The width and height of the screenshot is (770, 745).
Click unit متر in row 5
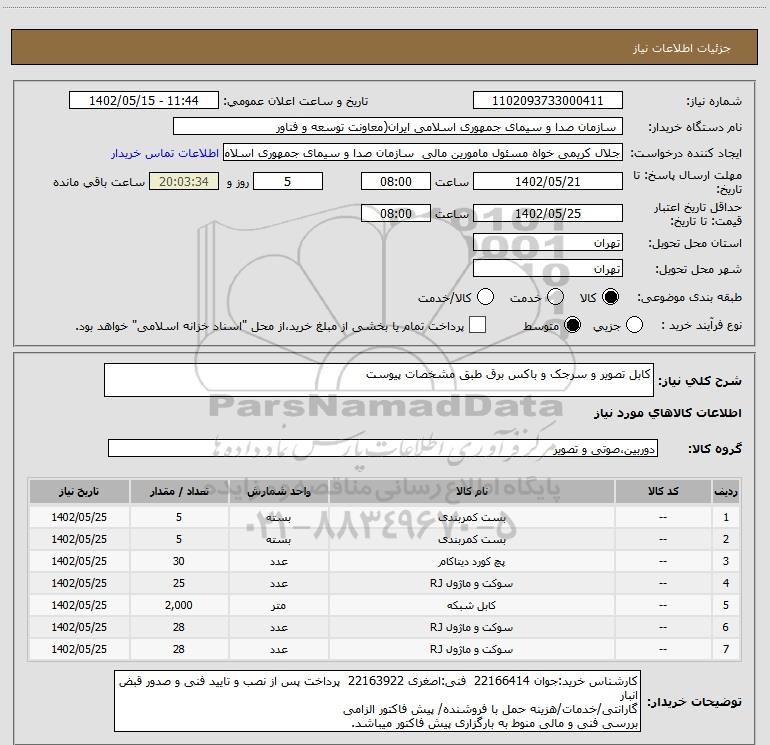(x=278, y=606)
